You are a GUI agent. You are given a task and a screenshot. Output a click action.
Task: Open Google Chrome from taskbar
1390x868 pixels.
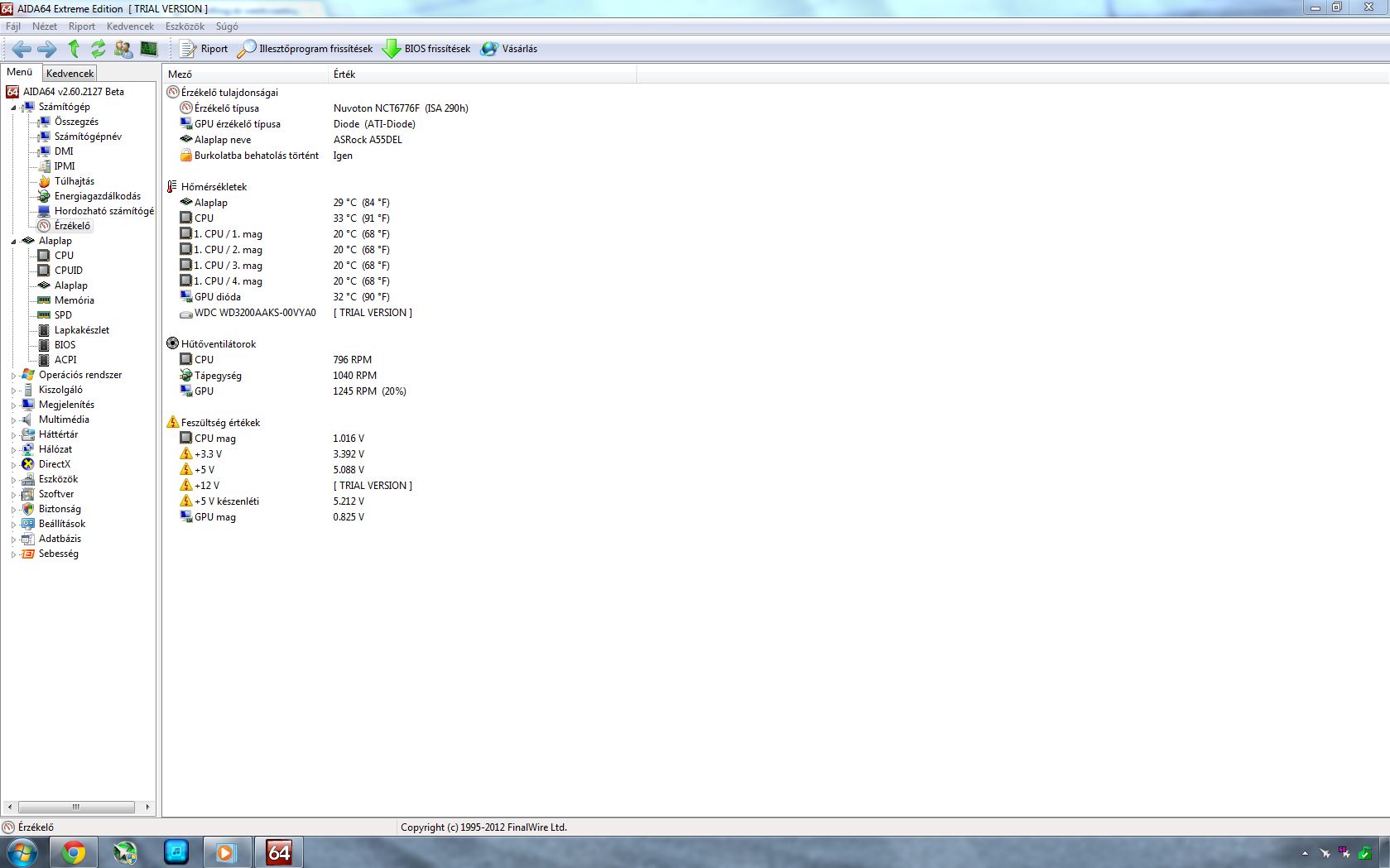tap(74, 852)
